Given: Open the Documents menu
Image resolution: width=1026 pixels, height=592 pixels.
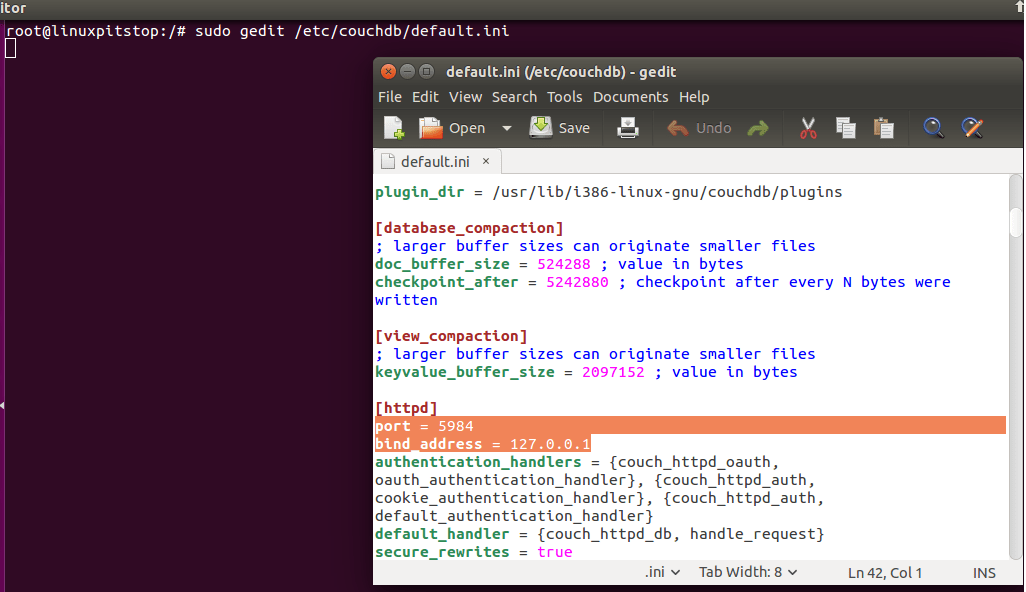Looking at the screenshot, I should pyautogui.click(x=630, y=97).
